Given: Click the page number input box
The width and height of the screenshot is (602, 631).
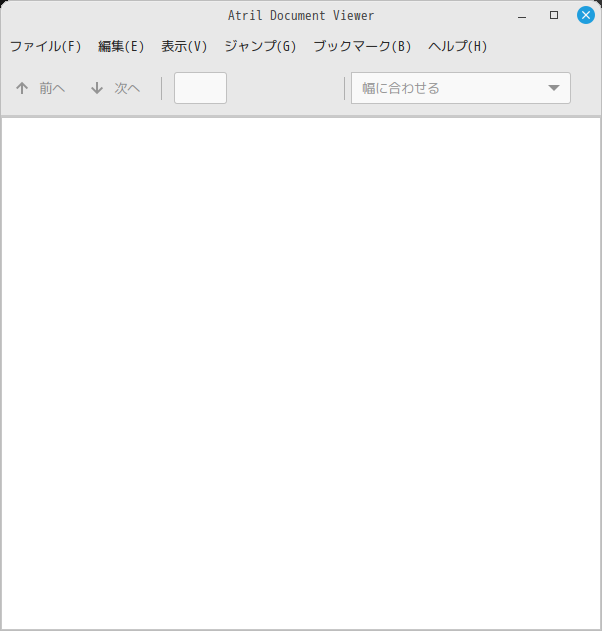Looking at the screenshot, I should tap(200, 88).
